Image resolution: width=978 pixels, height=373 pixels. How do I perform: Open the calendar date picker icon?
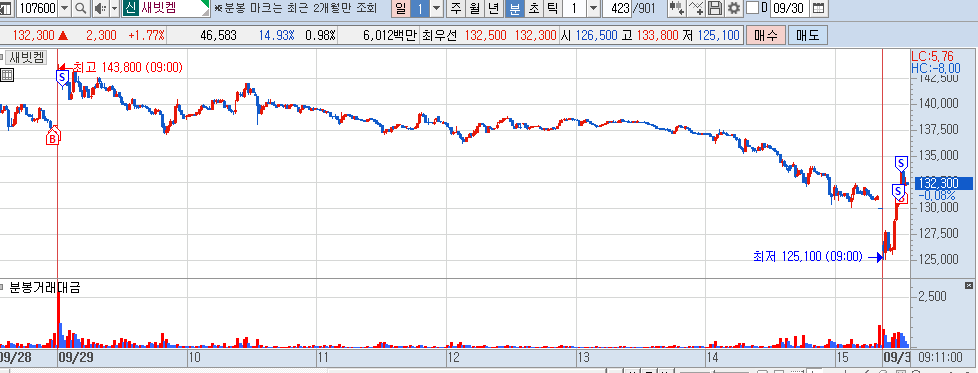[818, 9]
